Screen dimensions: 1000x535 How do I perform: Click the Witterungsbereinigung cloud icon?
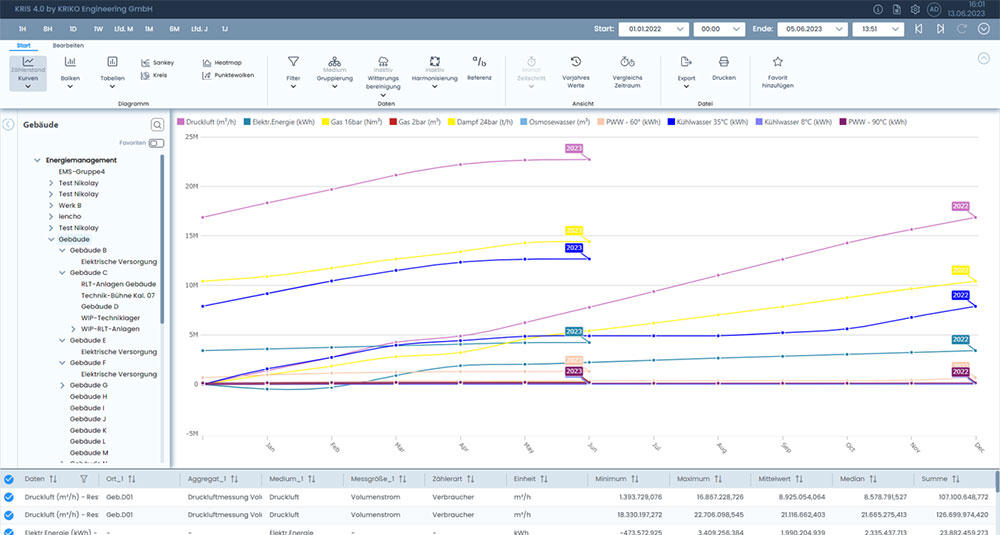coord(383,61)
